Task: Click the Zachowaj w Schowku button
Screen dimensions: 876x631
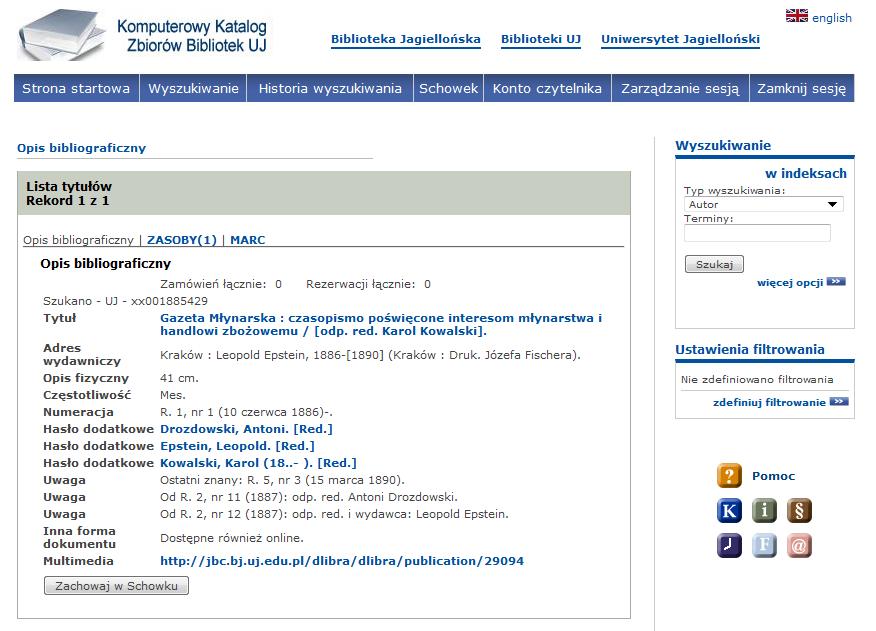Action: pyautogui.click(x=116, y=586)
